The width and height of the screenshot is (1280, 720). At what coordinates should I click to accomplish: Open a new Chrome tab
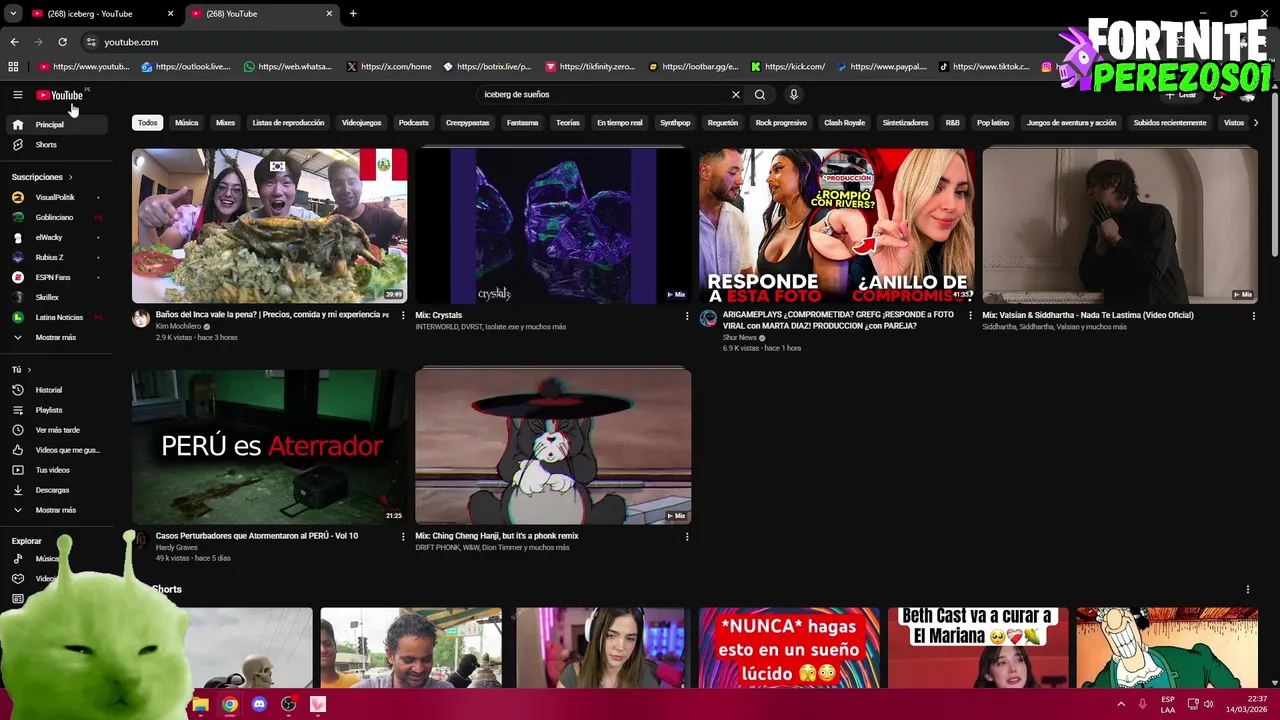tap(353, 14)
